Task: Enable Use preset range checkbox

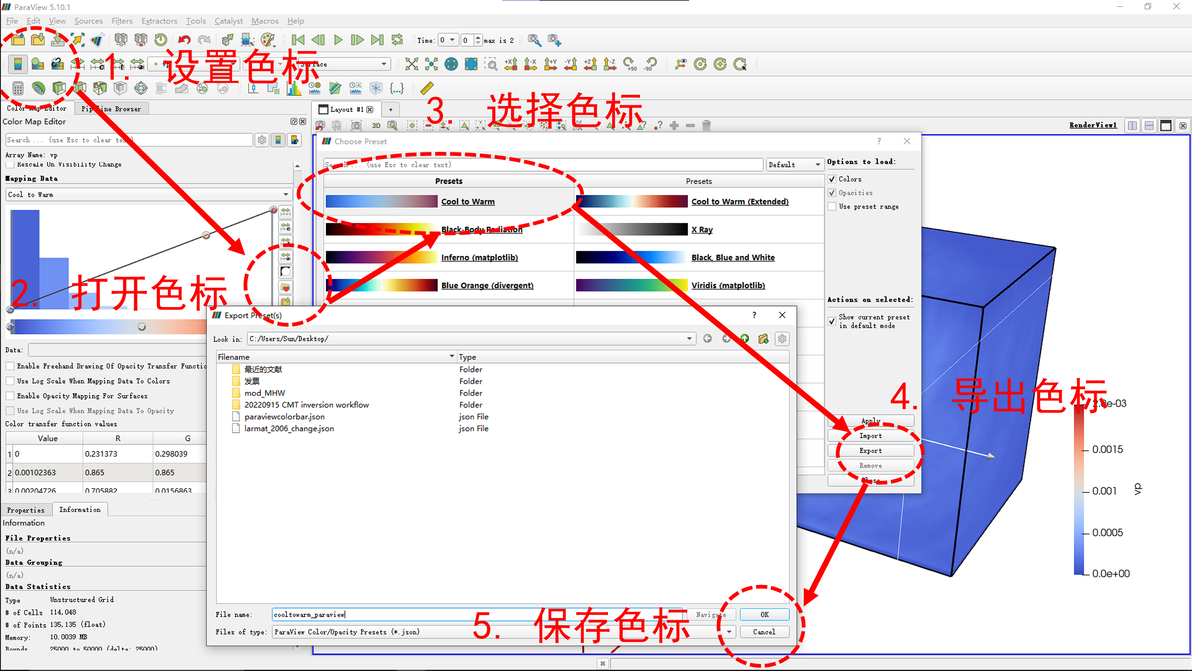Action: coord(832,207)
